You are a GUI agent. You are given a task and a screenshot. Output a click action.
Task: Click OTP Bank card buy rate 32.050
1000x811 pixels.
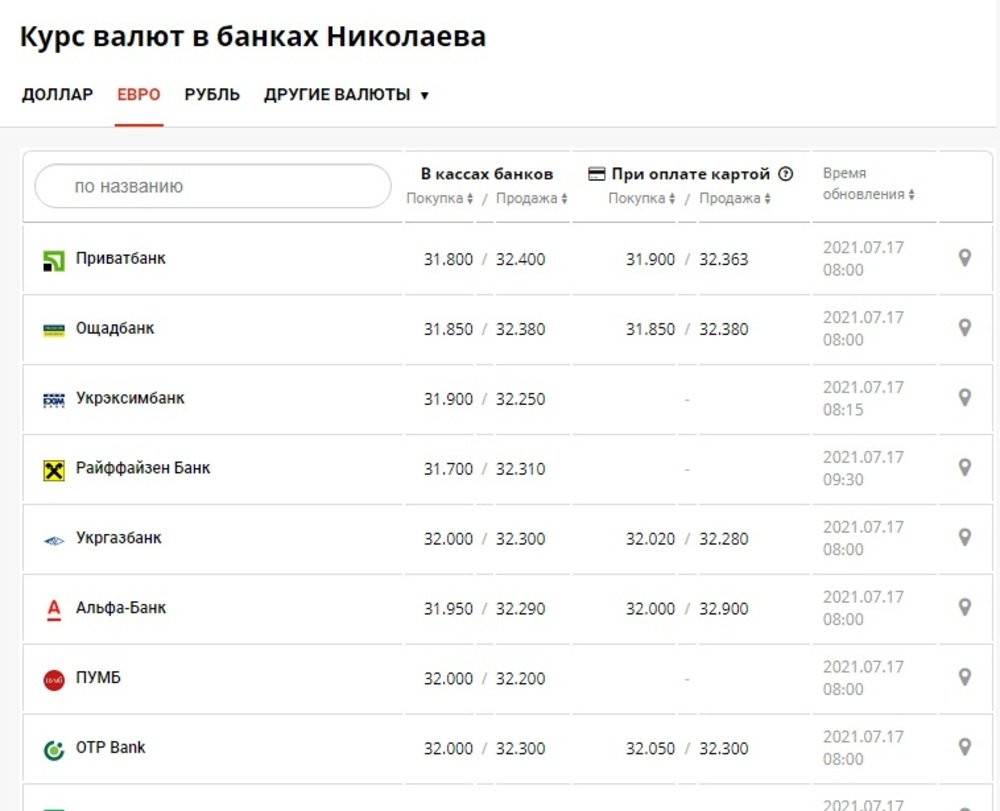click(650, 749)
